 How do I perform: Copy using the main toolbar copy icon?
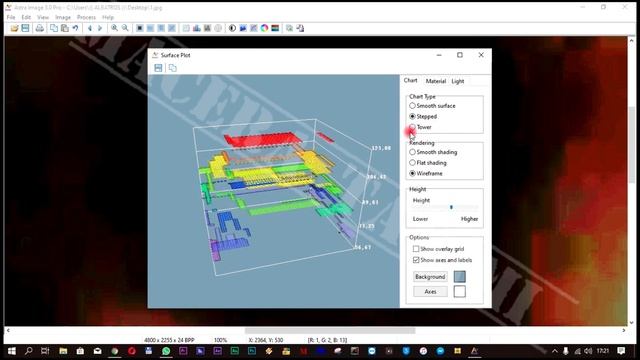54,28
